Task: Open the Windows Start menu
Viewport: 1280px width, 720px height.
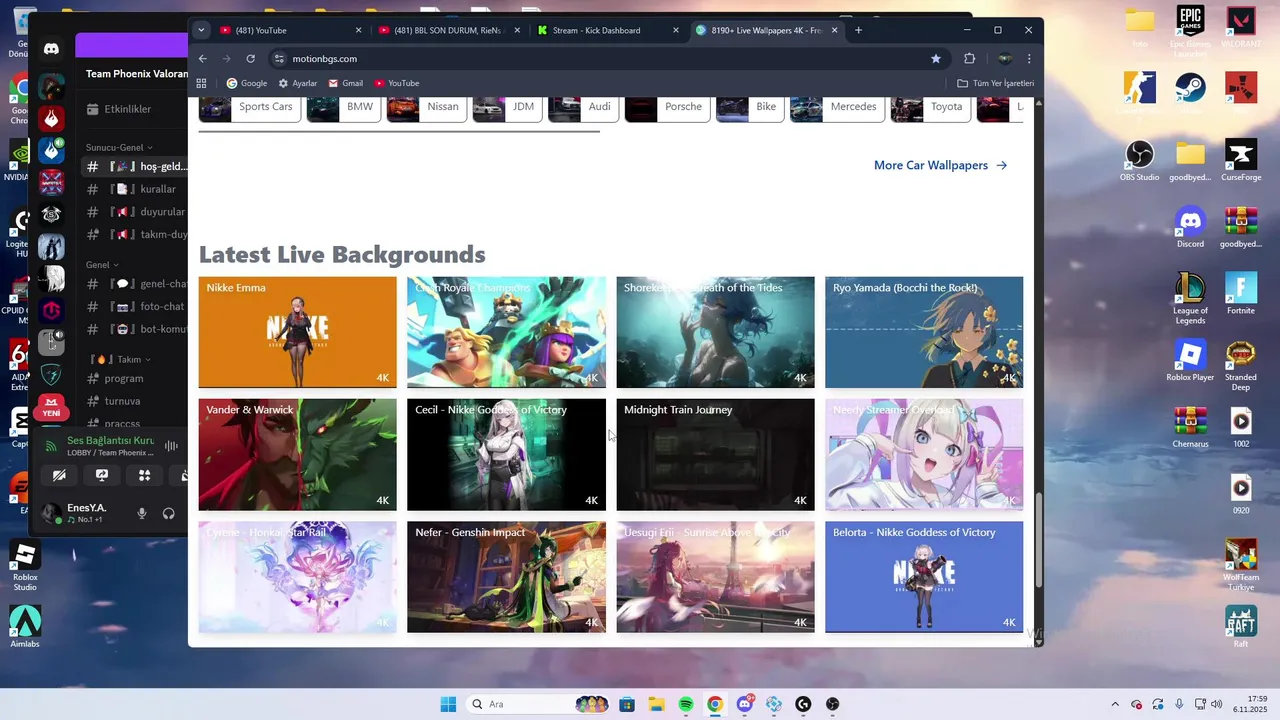Action: (x=448, y=704)
